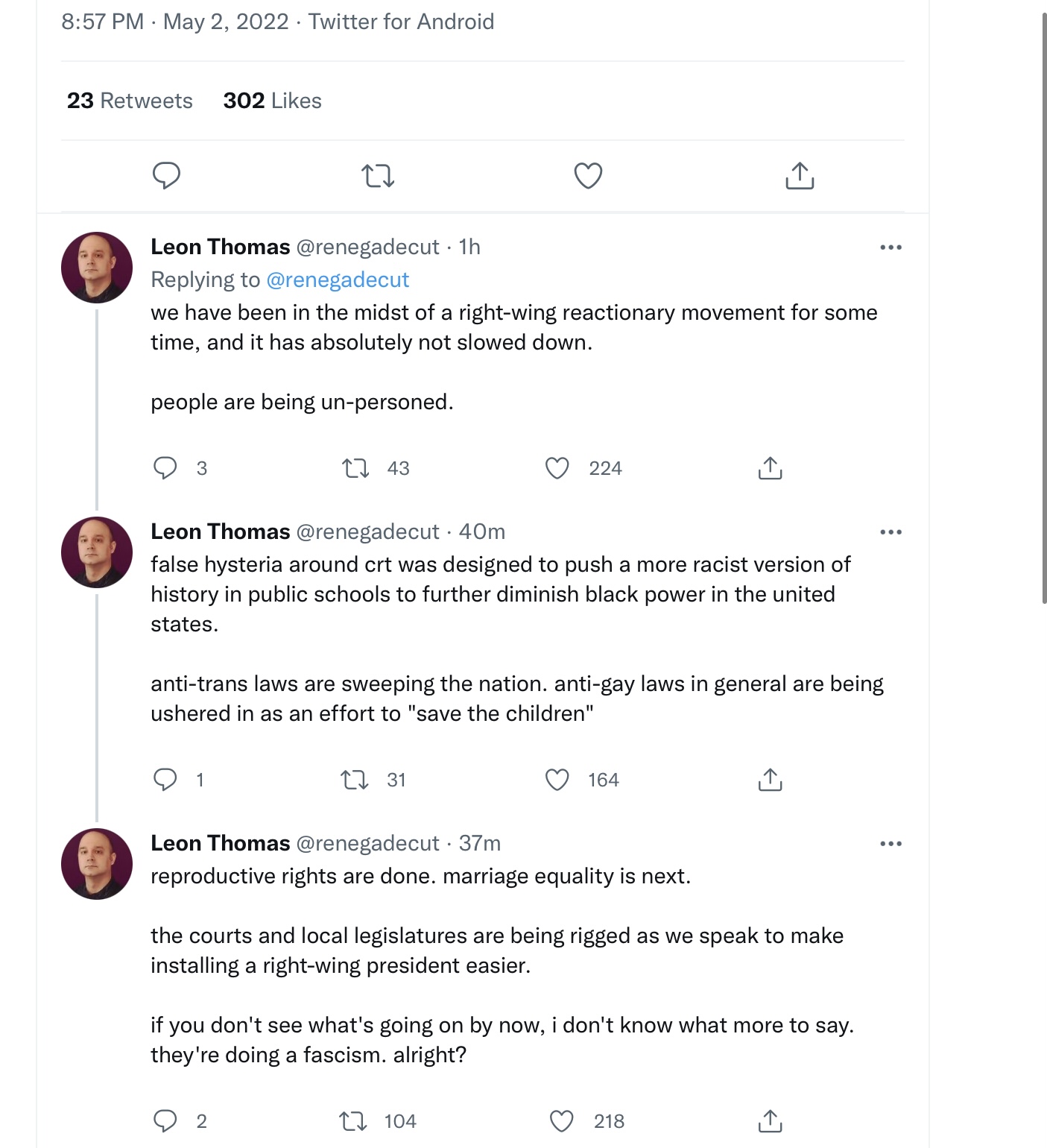The width and height of the screenshot is (1047, 1148).
Task: Open the @renegadecut mention link
Action: click(x=338, y=280)
